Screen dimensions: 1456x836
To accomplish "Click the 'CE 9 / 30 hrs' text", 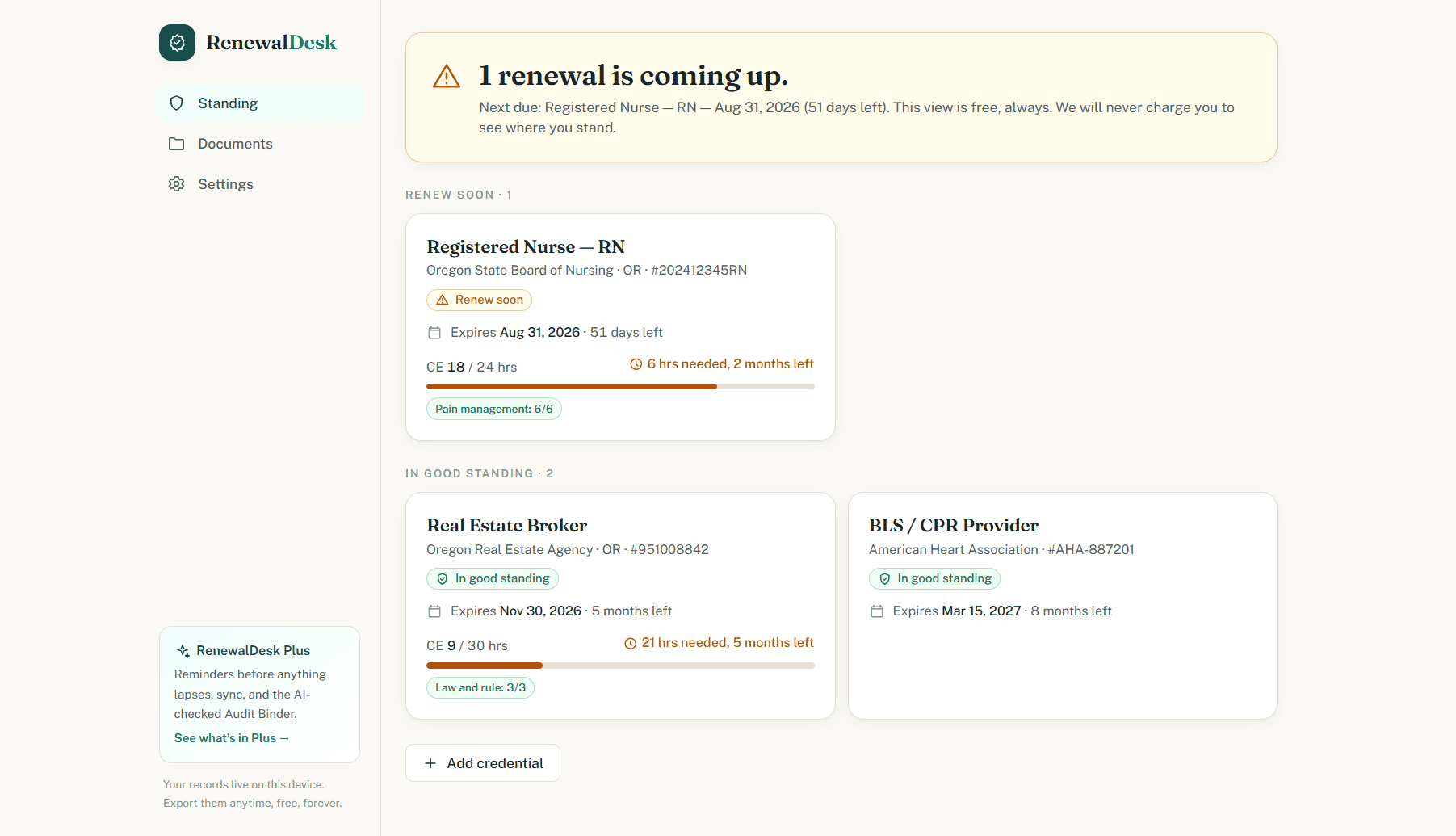I will click(467, 646).
